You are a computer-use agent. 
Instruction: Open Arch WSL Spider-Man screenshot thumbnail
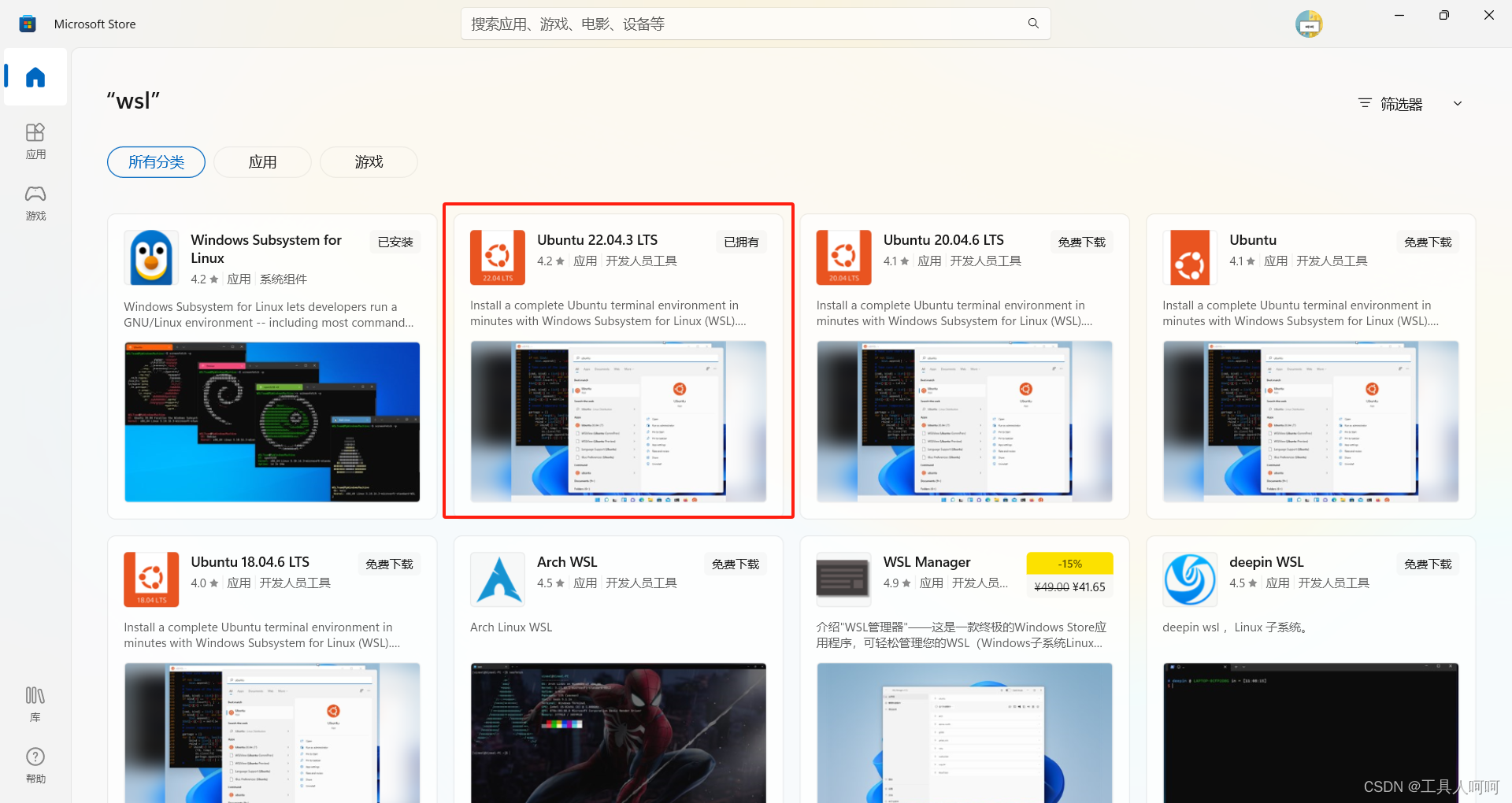[618, 733]
